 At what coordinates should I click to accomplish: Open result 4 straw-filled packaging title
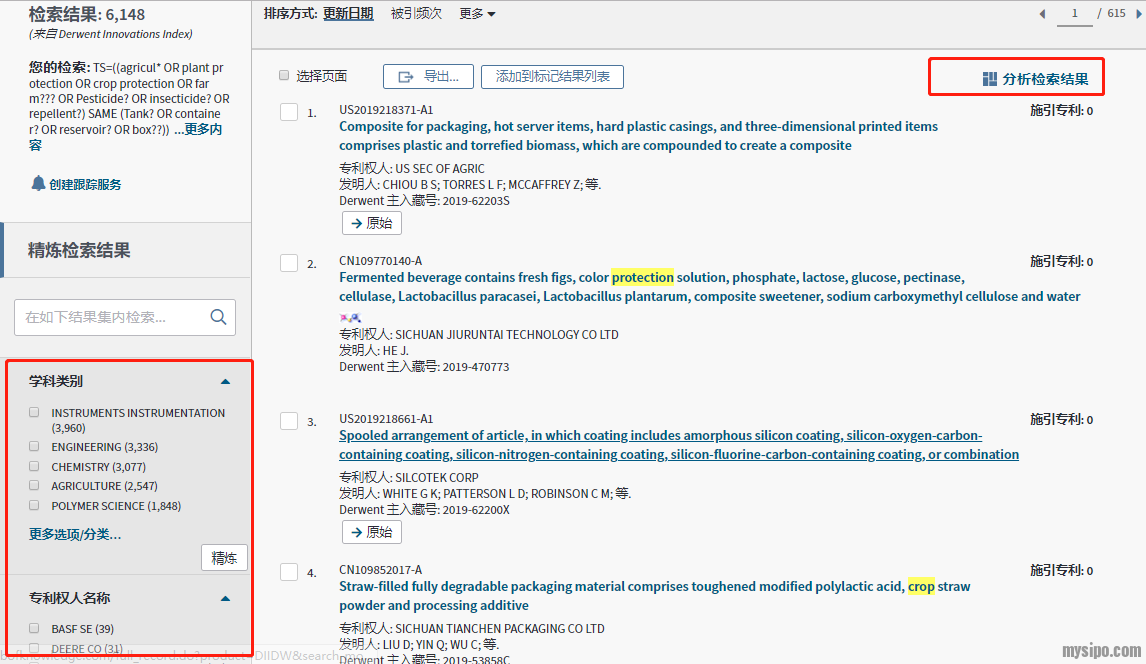coord(654,596)
